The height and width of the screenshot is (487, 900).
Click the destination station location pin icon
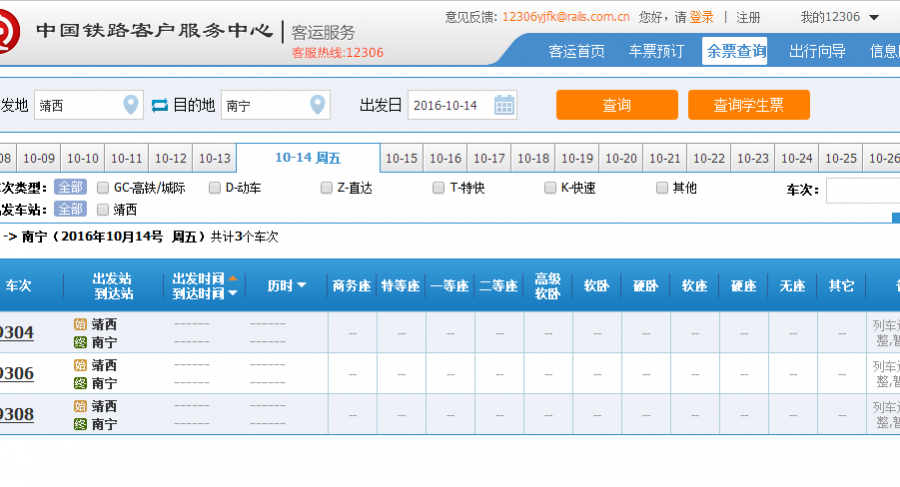click(317, 105)
